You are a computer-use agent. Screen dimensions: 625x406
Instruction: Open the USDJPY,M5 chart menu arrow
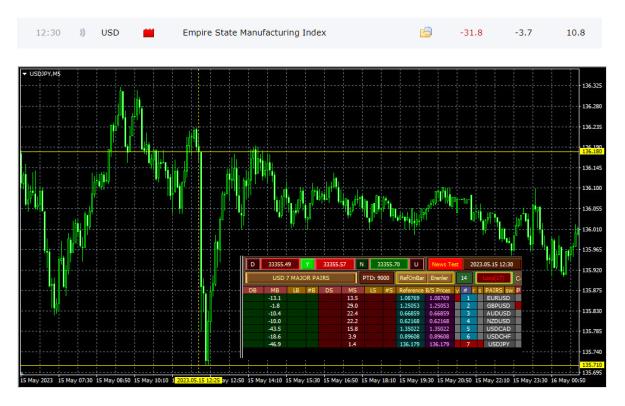point(25,74)
